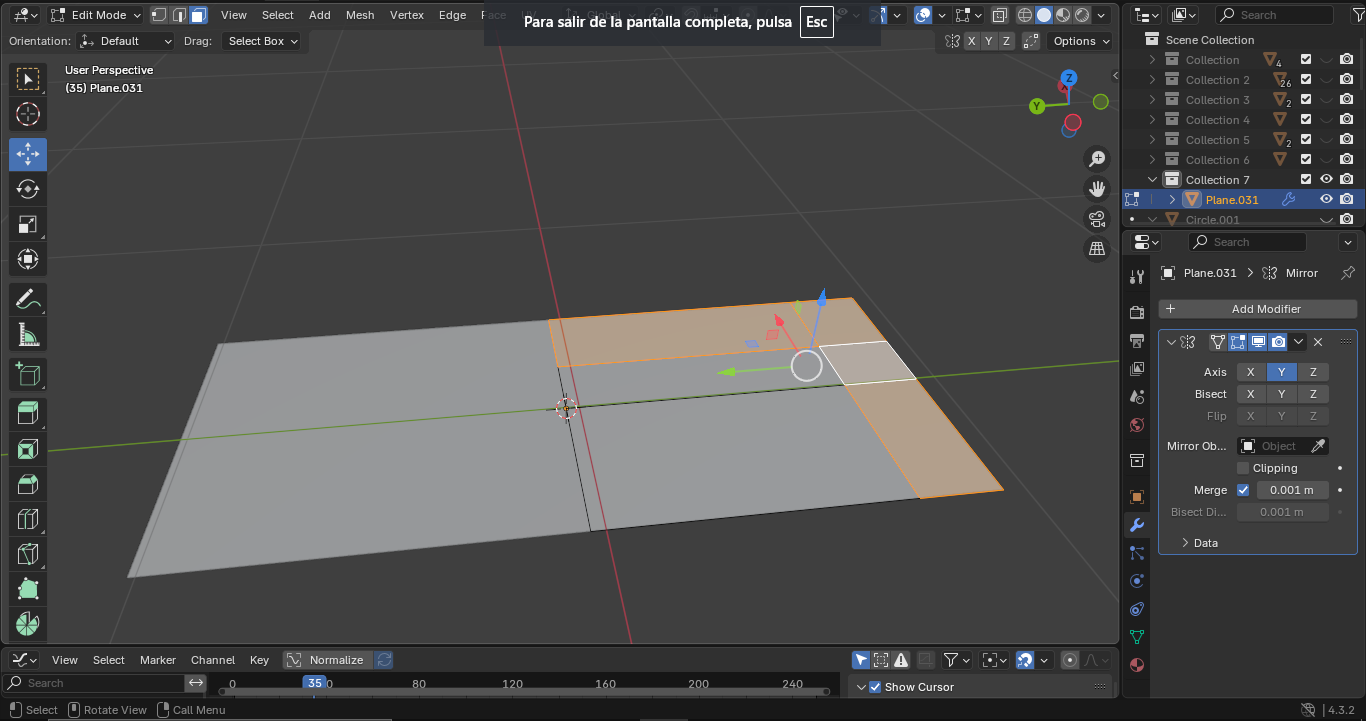The width and height of the screenshot is (1366, 721).
Task: Switch to Face select mode
Action: 198,15
